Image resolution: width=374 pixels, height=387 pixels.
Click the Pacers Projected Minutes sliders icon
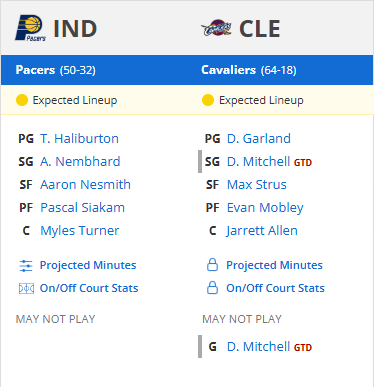coord(26,266)
